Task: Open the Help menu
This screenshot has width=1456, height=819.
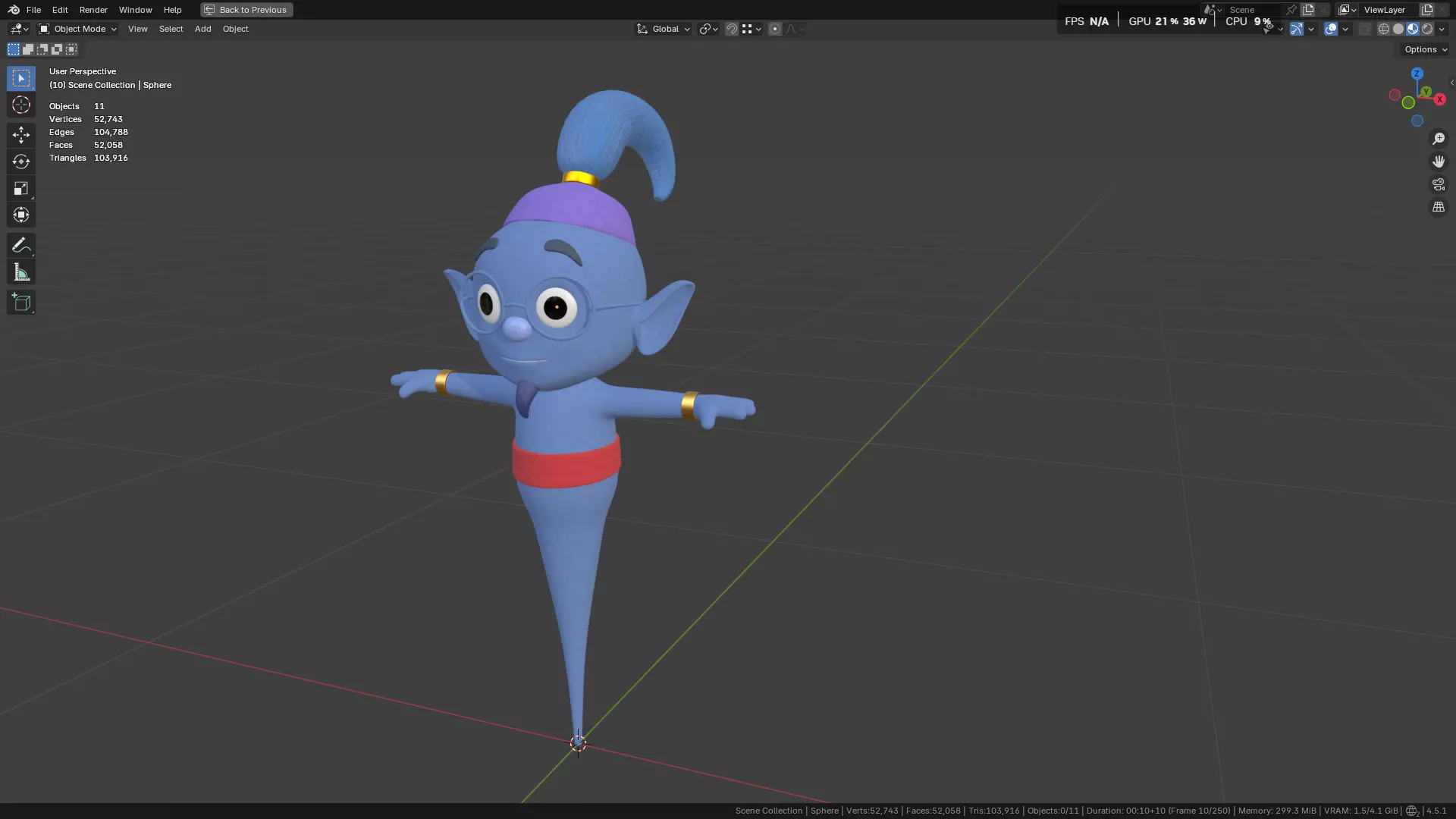Action: [x=172, y=10]
